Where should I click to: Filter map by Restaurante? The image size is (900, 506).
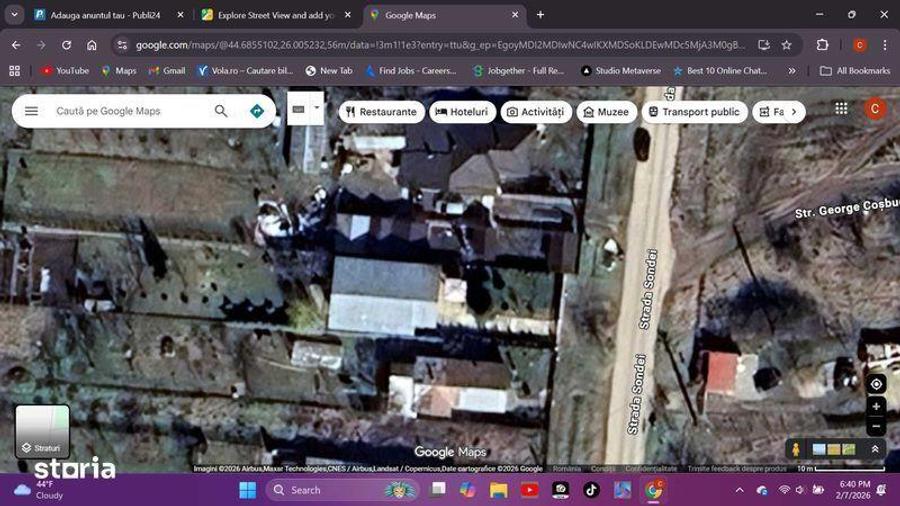coord(382,112)
